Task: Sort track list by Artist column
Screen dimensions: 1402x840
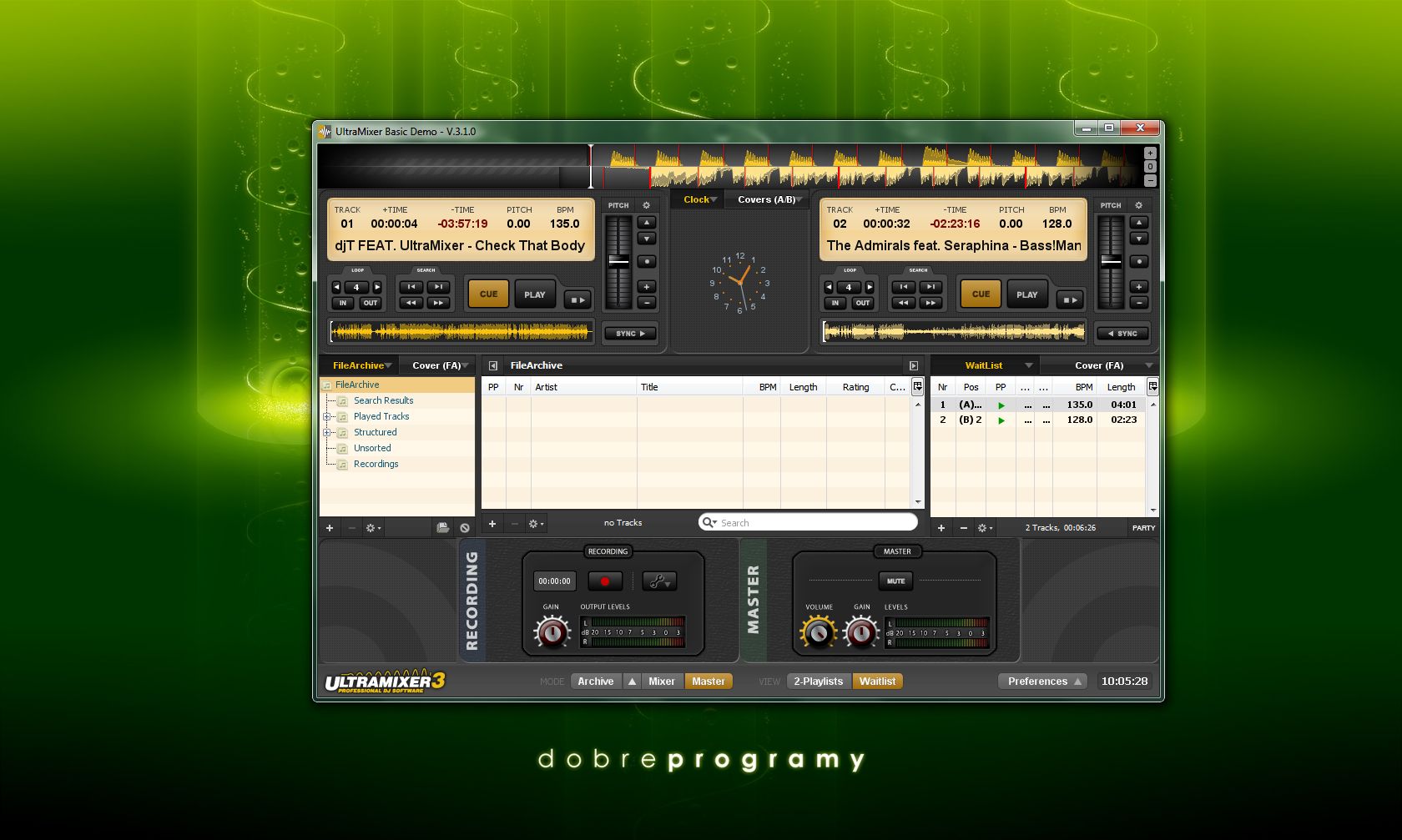Action: (x=583, y=387)
